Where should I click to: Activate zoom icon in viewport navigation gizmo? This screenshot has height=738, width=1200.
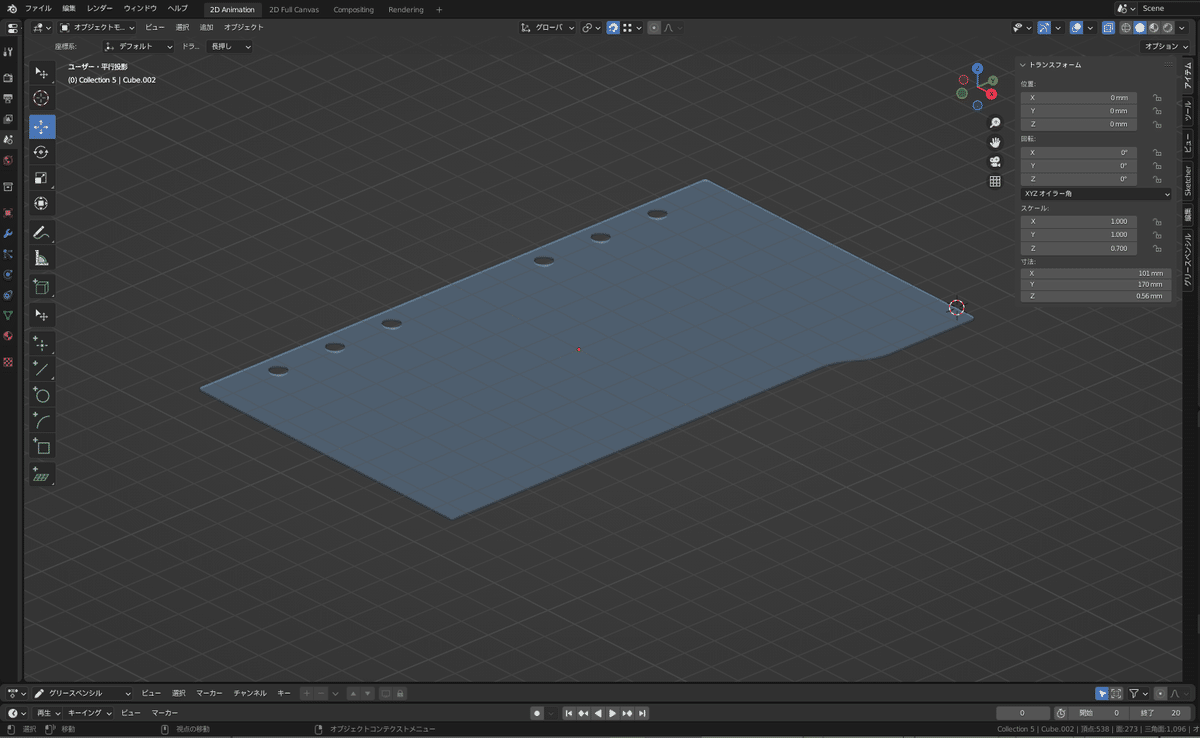click(994, 121)
